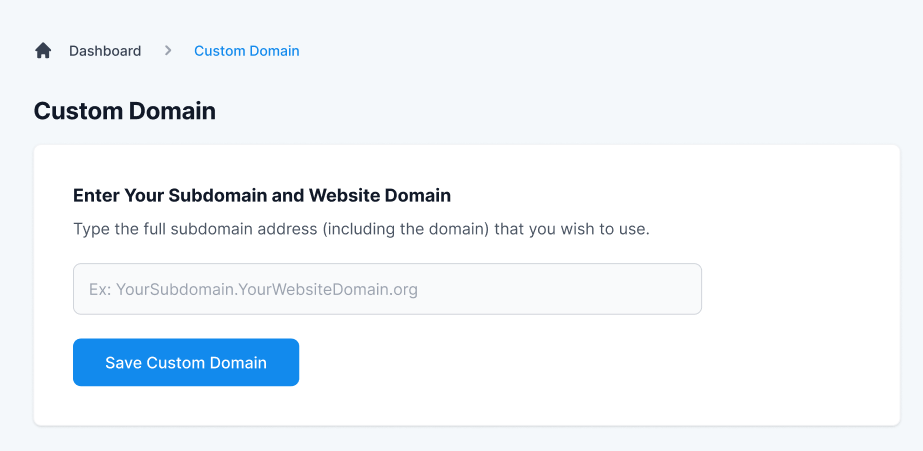923x451 pixels.
Task: Click the subdomain instructions description text
Action: (361, 229)
